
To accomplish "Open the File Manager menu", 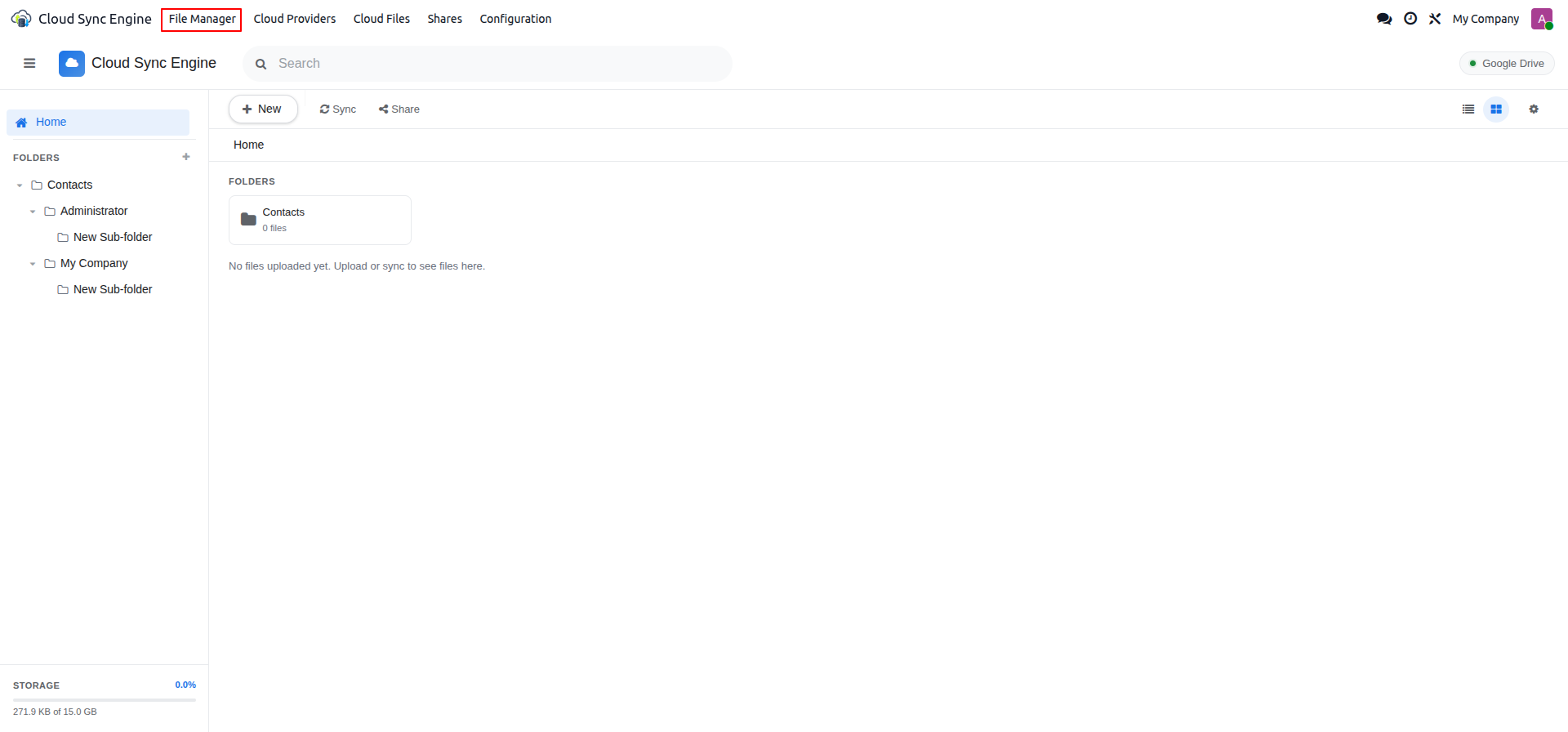I will click(202, 19).
